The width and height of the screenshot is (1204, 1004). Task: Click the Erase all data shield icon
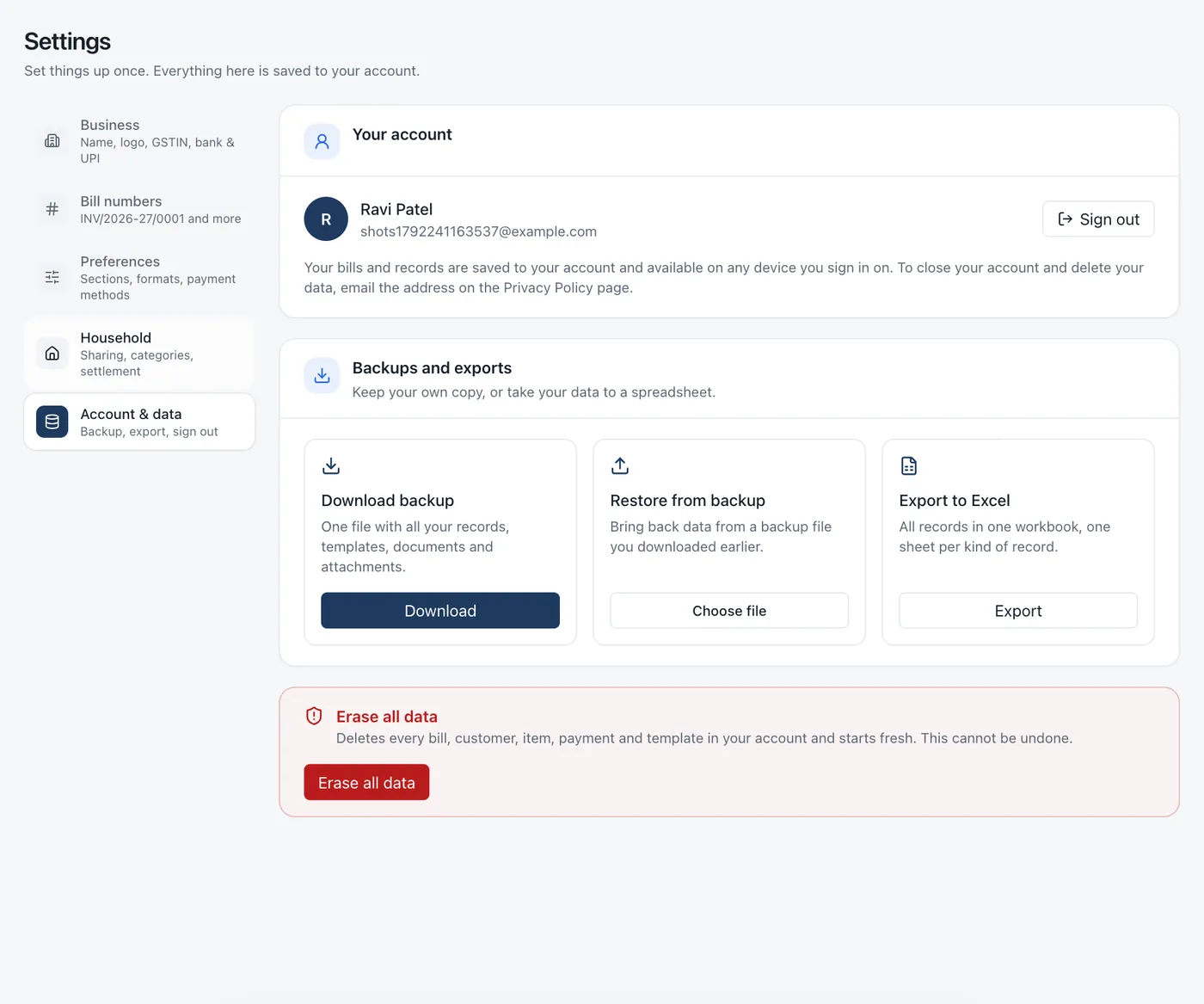point(314,716)
